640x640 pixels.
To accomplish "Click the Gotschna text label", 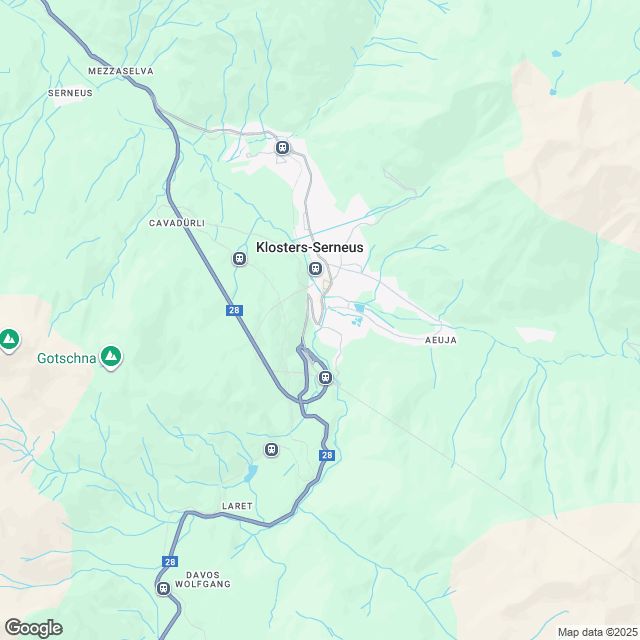I will pyautogui.click(x=67, y=358).
